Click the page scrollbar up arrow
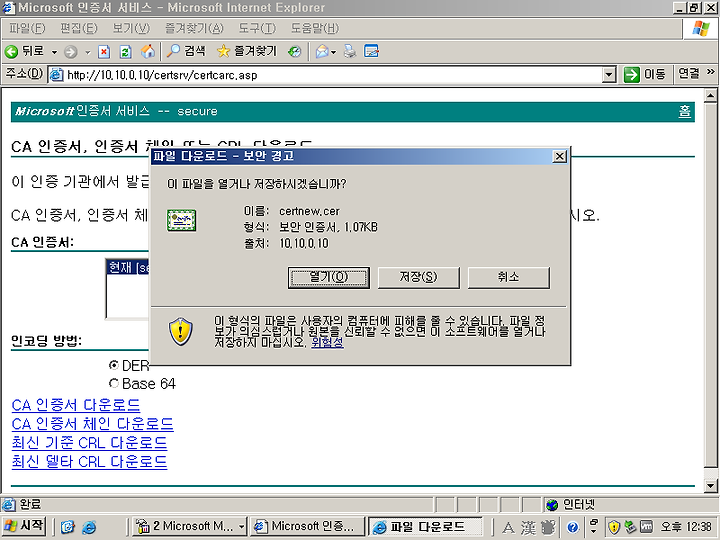The height and width of the screenshot is (540, 720). (710, 96)
